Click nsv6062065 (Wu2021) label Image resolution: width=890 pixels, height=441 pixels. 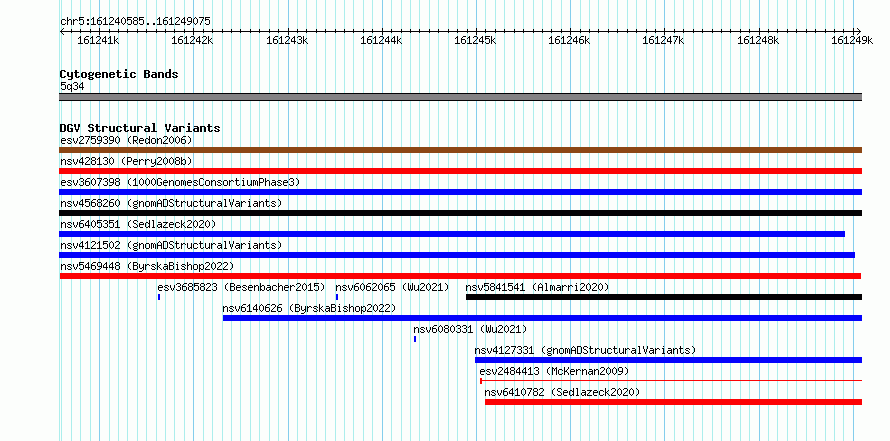[x=392, y=287]
